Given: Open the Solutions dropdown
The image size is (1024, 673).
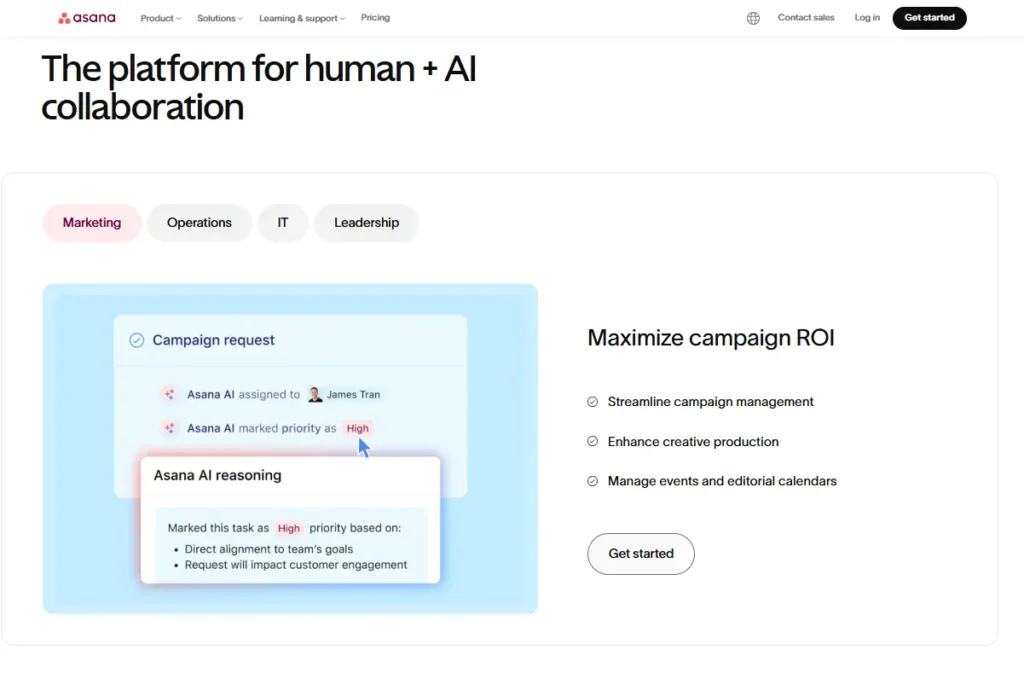Looking at the screenshot, I should click(x=219, y=17).
